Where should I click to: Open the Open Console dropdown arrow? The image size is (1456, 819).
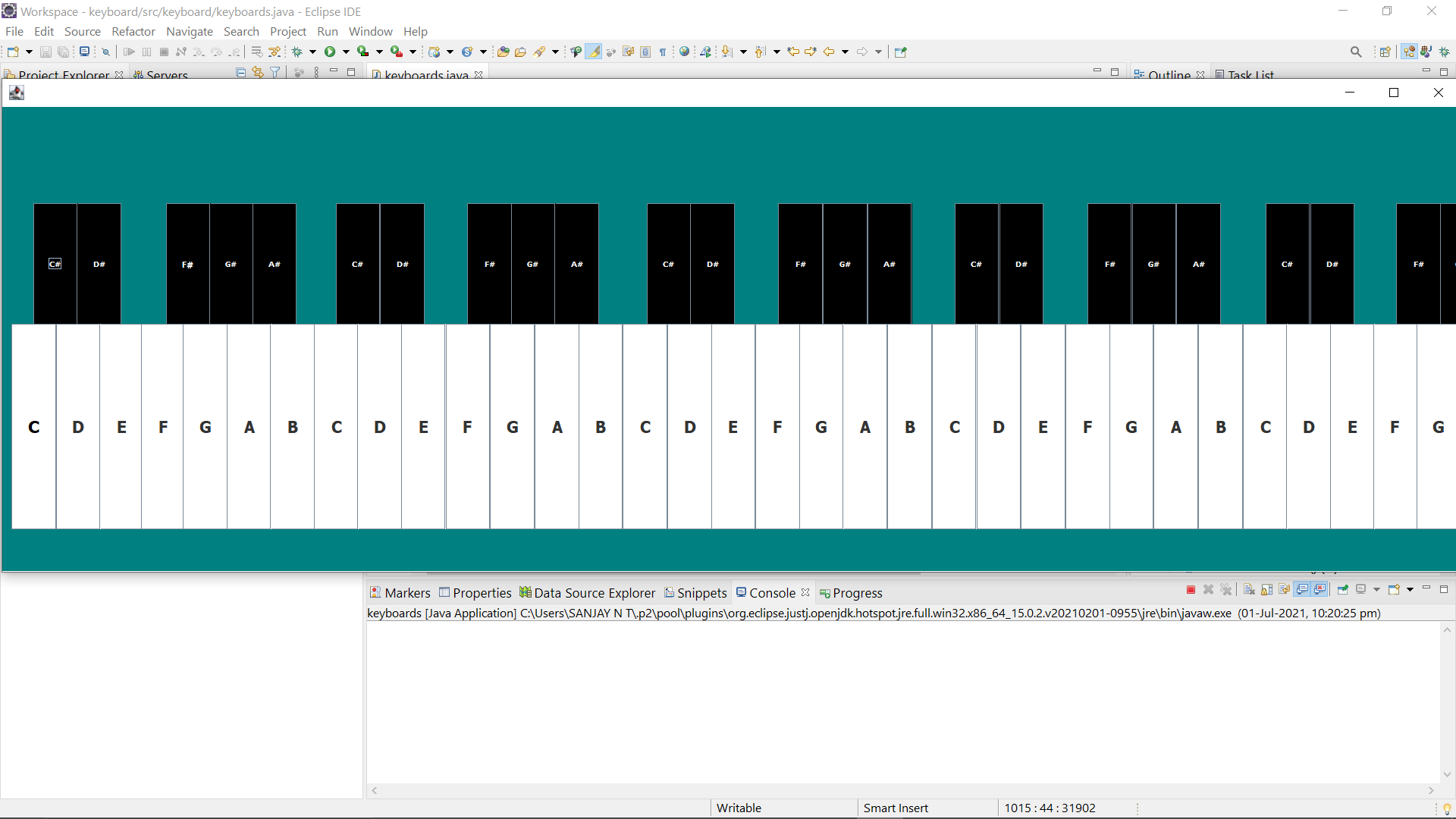click(x=1410, y=590)
